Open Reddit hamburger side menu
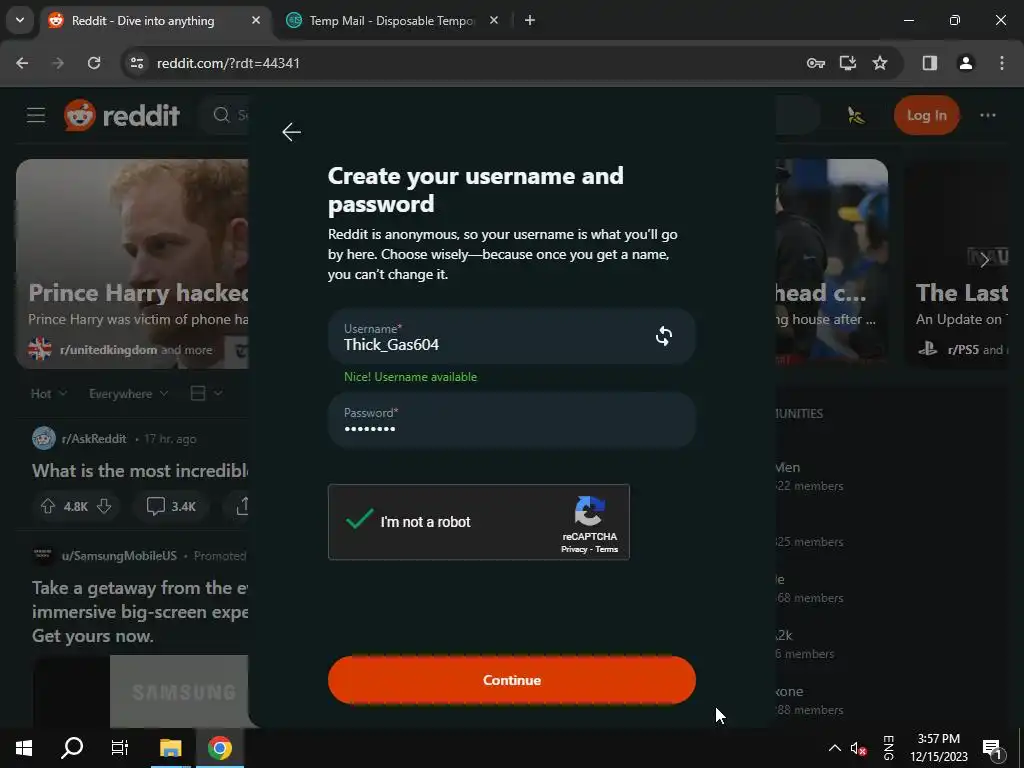 [x=36, y=115]
